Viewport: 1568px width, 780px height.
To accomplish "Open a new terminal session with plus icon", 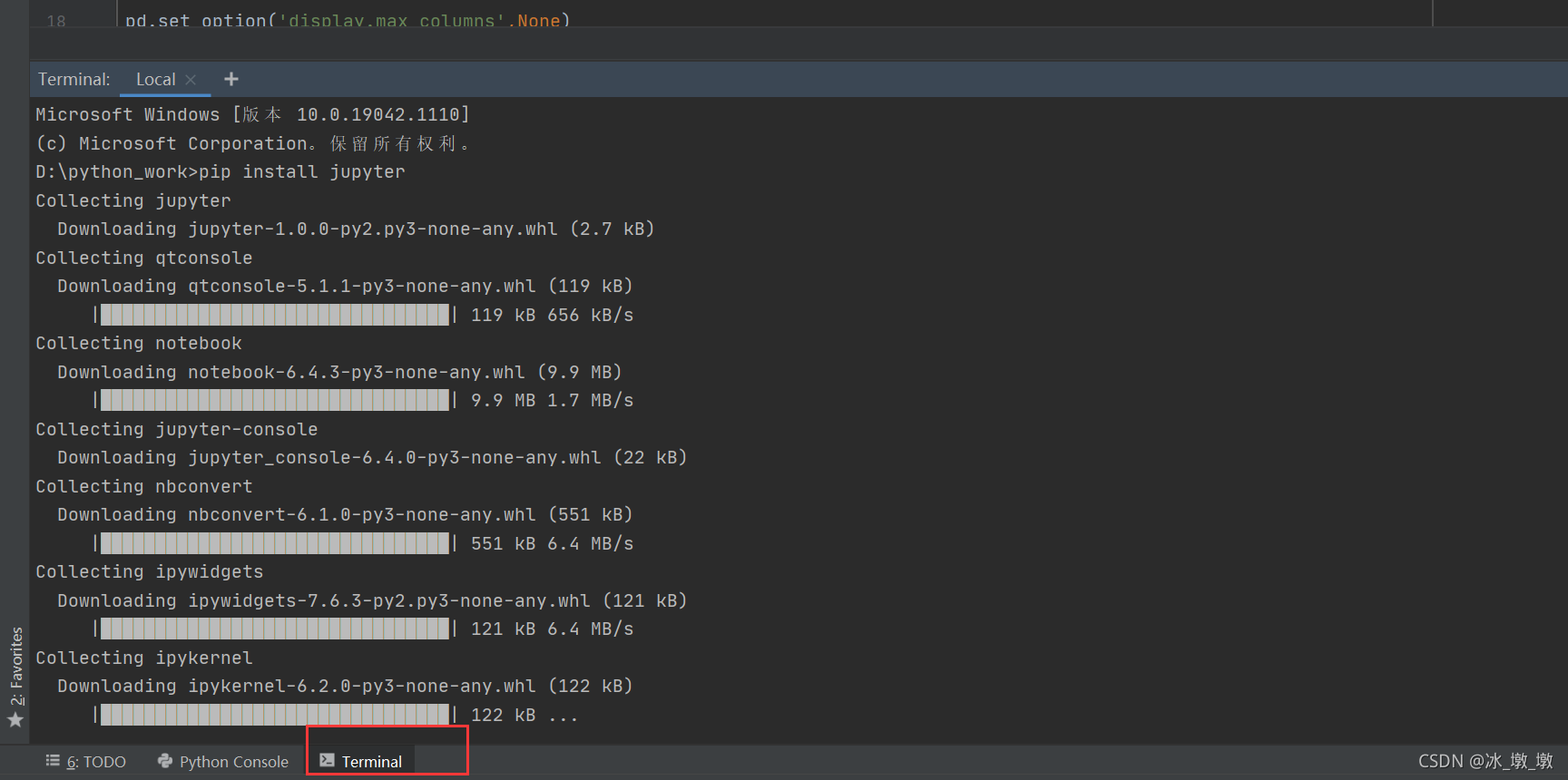I will (231, 79).
